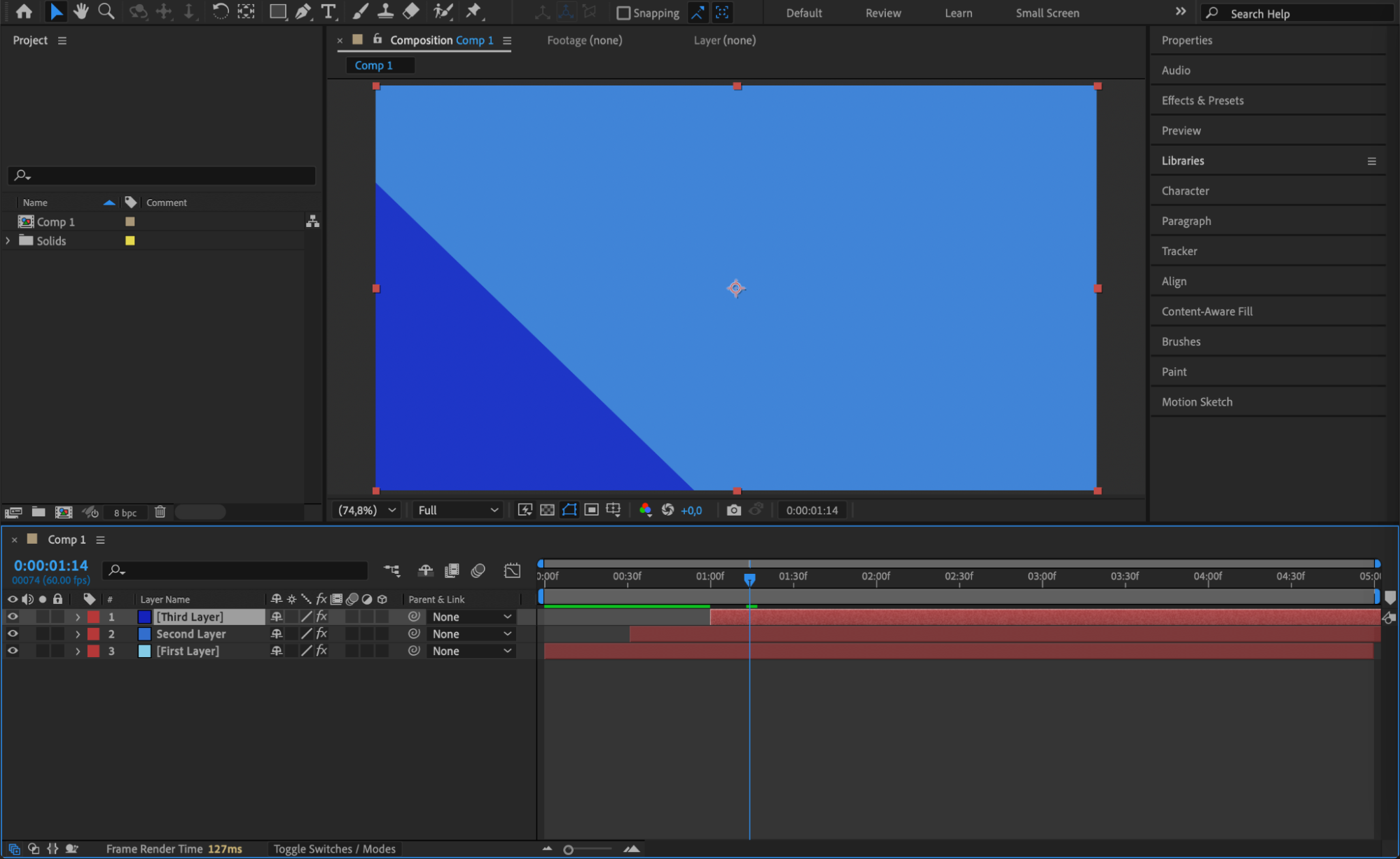
Task: Click the Take Snapshot camera icon
Action: pyautogui.click(x=733, y=510)
